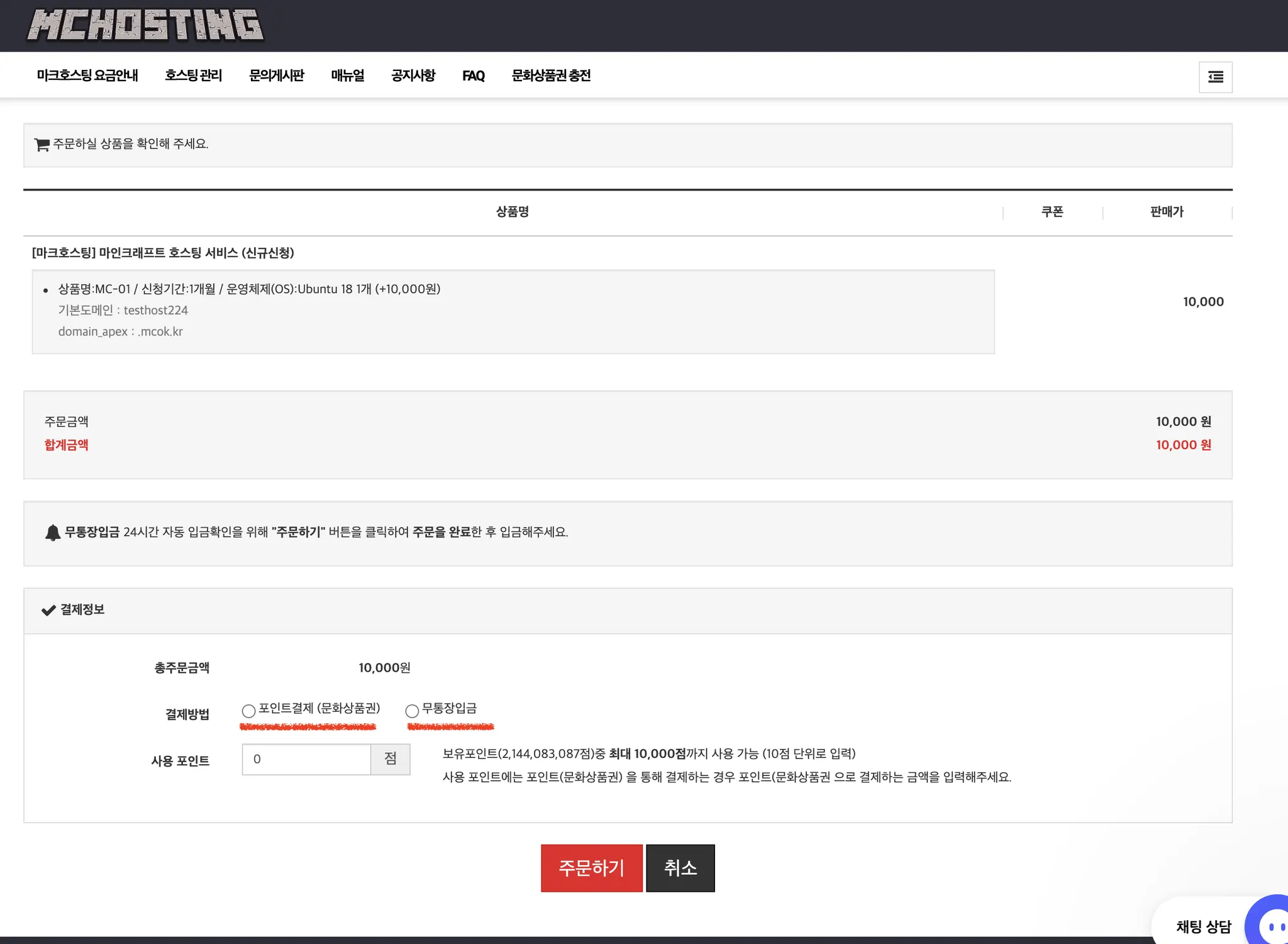
Task: Click the MCHOSTING logo
Action: [x=145, y=25]
